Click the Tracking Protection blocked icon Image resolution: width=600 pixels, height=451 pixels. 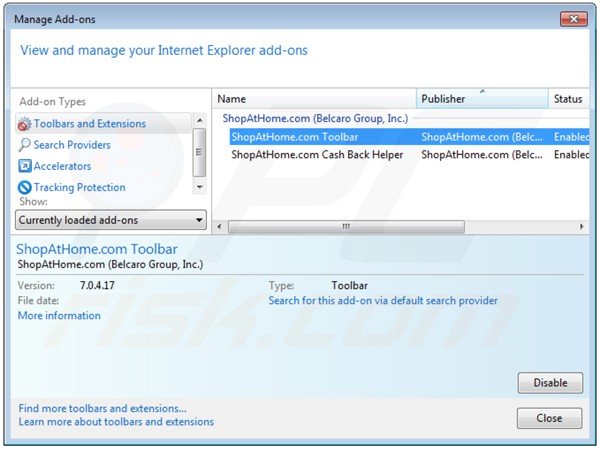[x=24, y=187]
